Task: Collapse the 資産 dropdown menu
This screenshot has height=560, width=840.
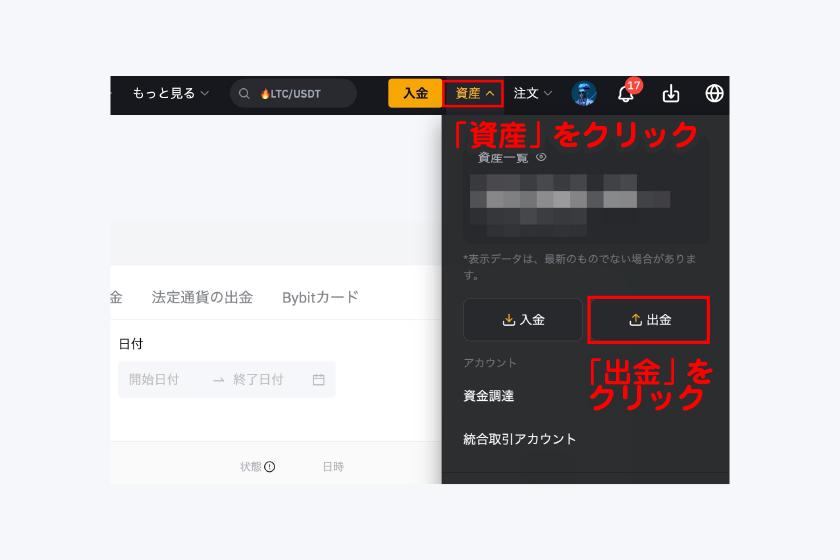Action: point(474,93)
